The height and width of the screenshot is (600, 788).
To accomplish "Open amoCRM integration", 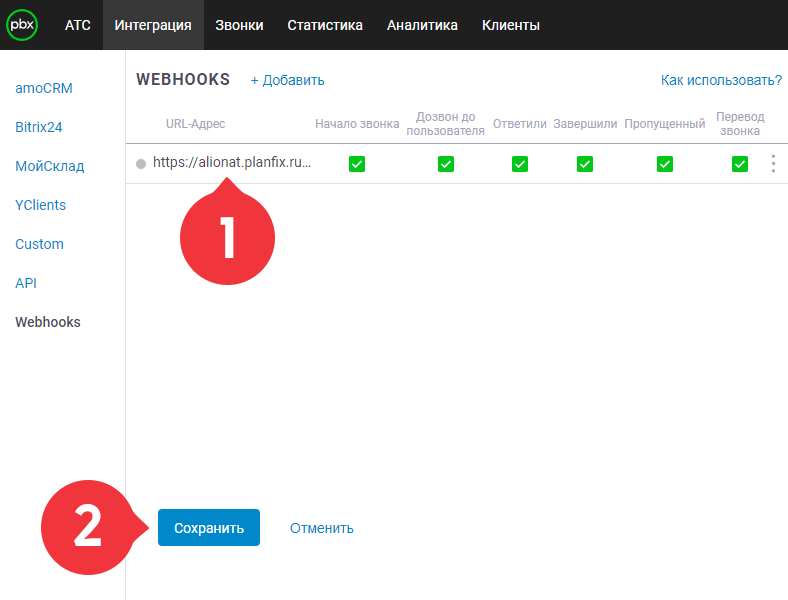I will pos(44,88).
